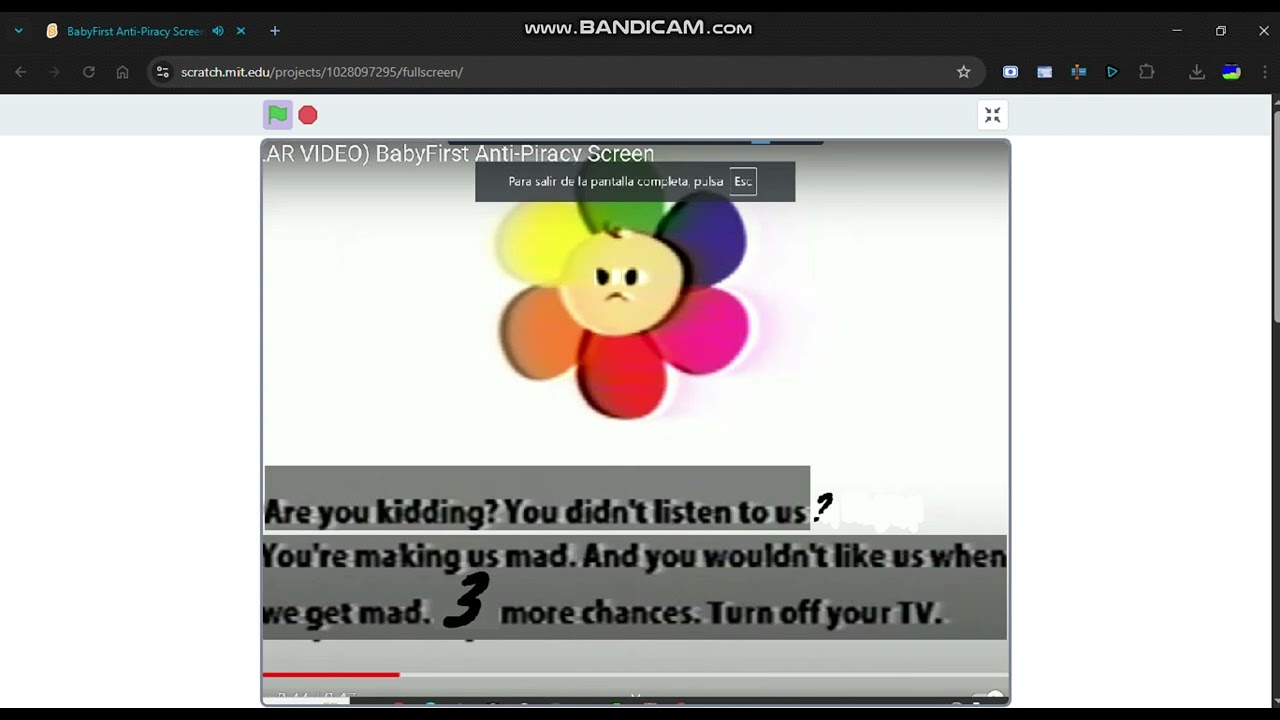Reload the current page
The height and width of the screenshot is (720, 1280).
click(x=89, y=72)
